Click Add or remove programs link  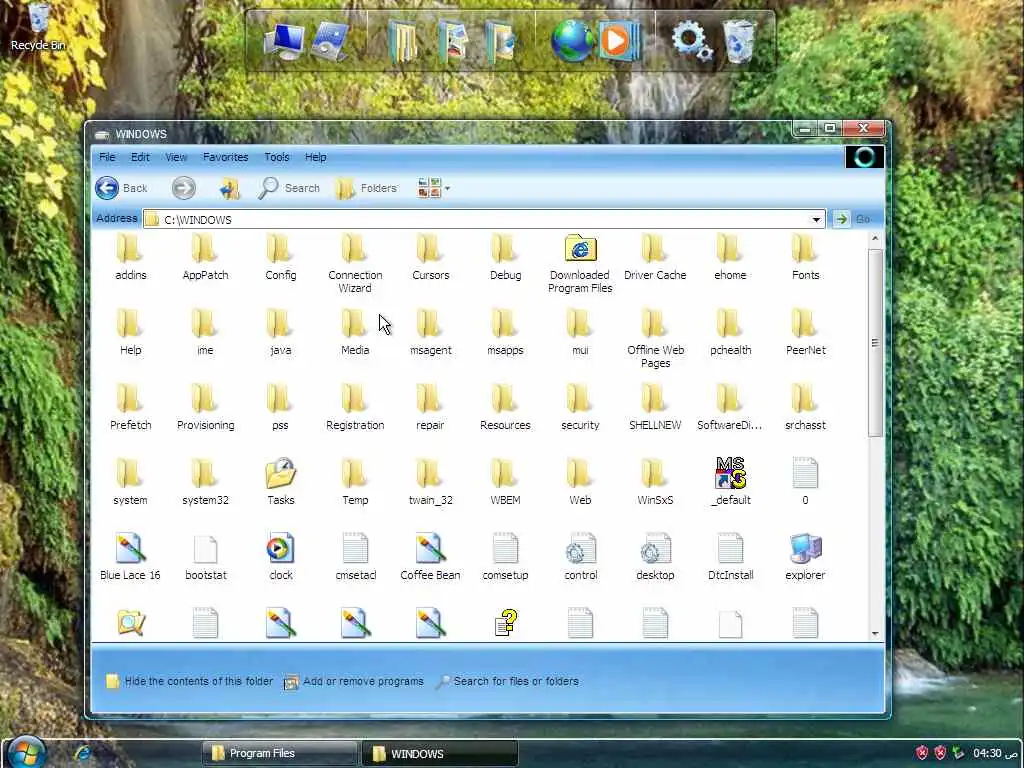tap(354, 681)
